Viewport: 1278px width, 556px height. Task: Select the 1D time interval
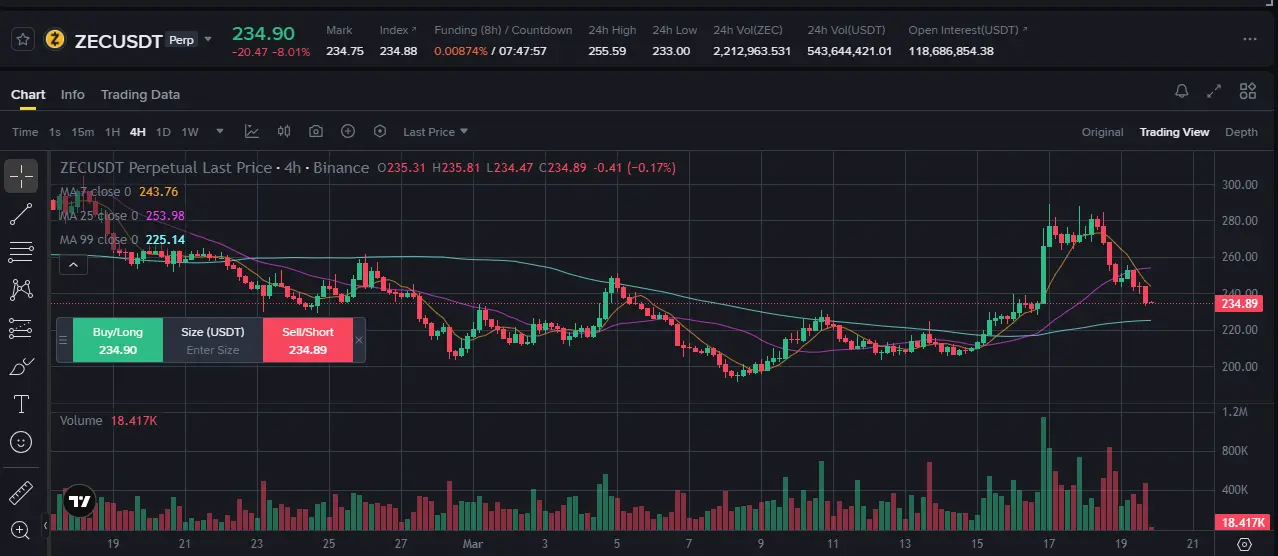tap(163, 132)
